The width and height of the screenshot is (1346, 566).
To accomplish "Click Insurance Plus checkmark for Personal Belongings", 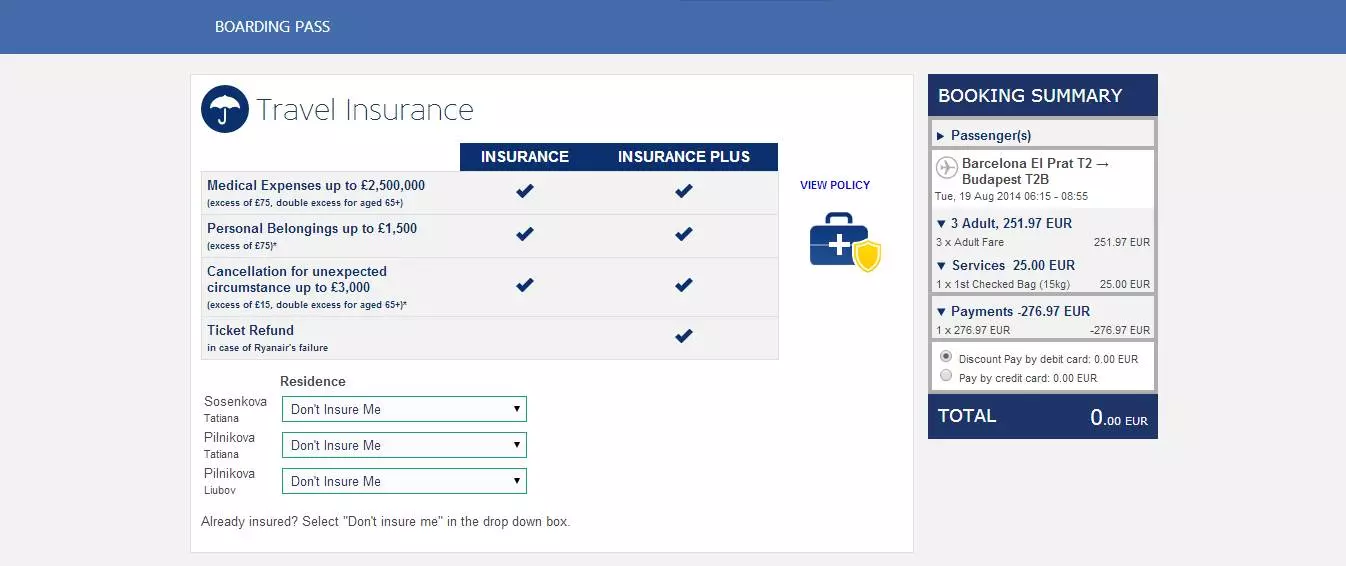I will (x=683, y=235).
